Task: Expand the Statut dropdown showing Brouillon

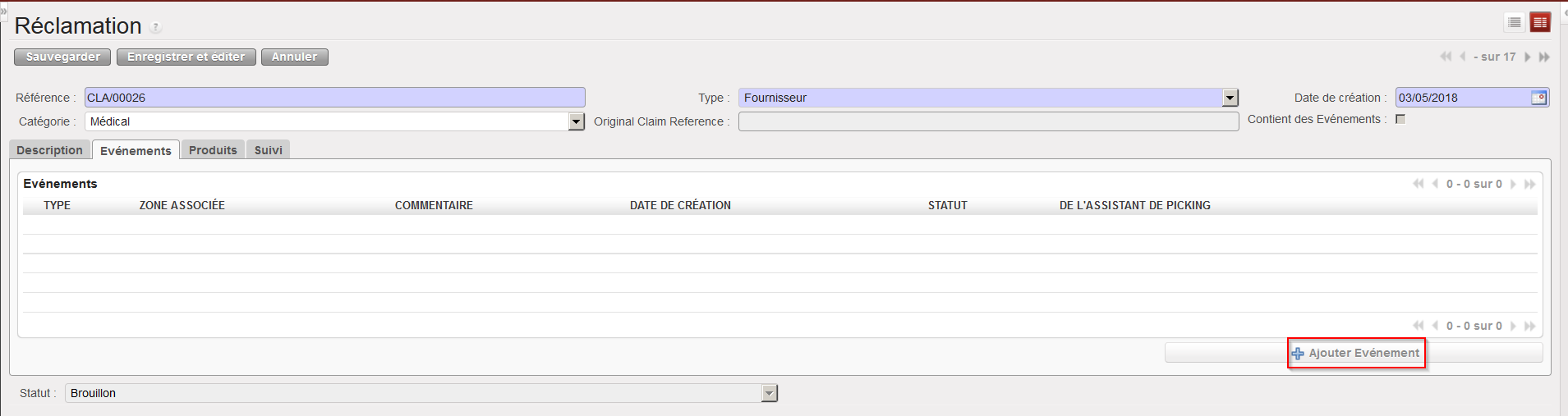Action: click(769, 393)
